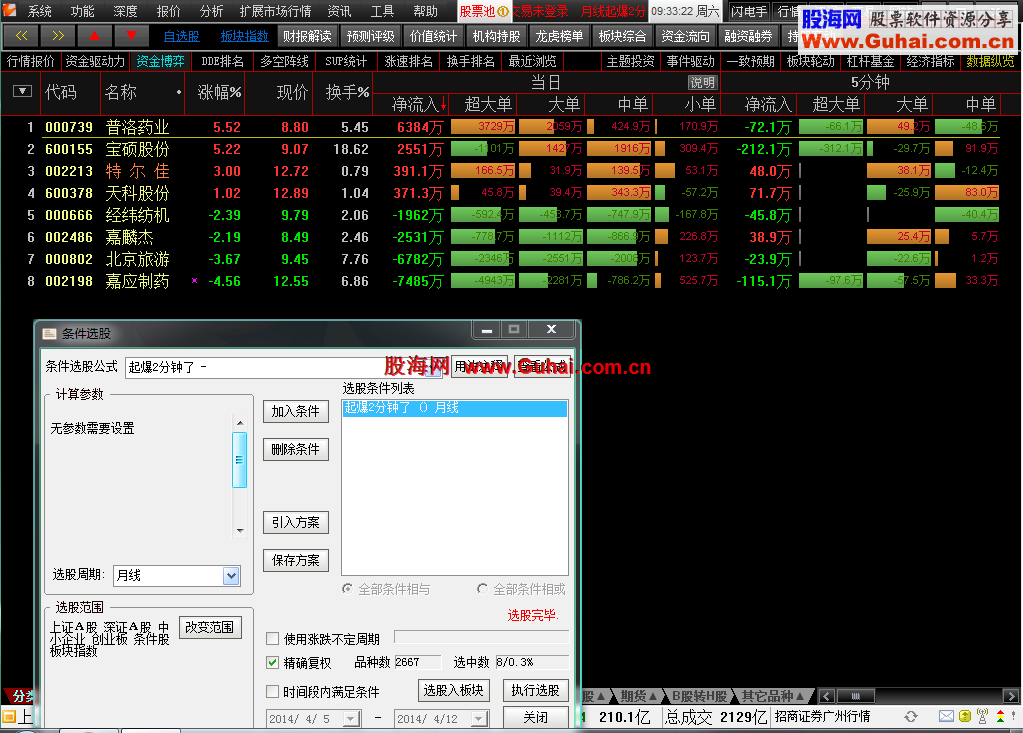Click the 说明 badge in 当日 header

[702, 83]
